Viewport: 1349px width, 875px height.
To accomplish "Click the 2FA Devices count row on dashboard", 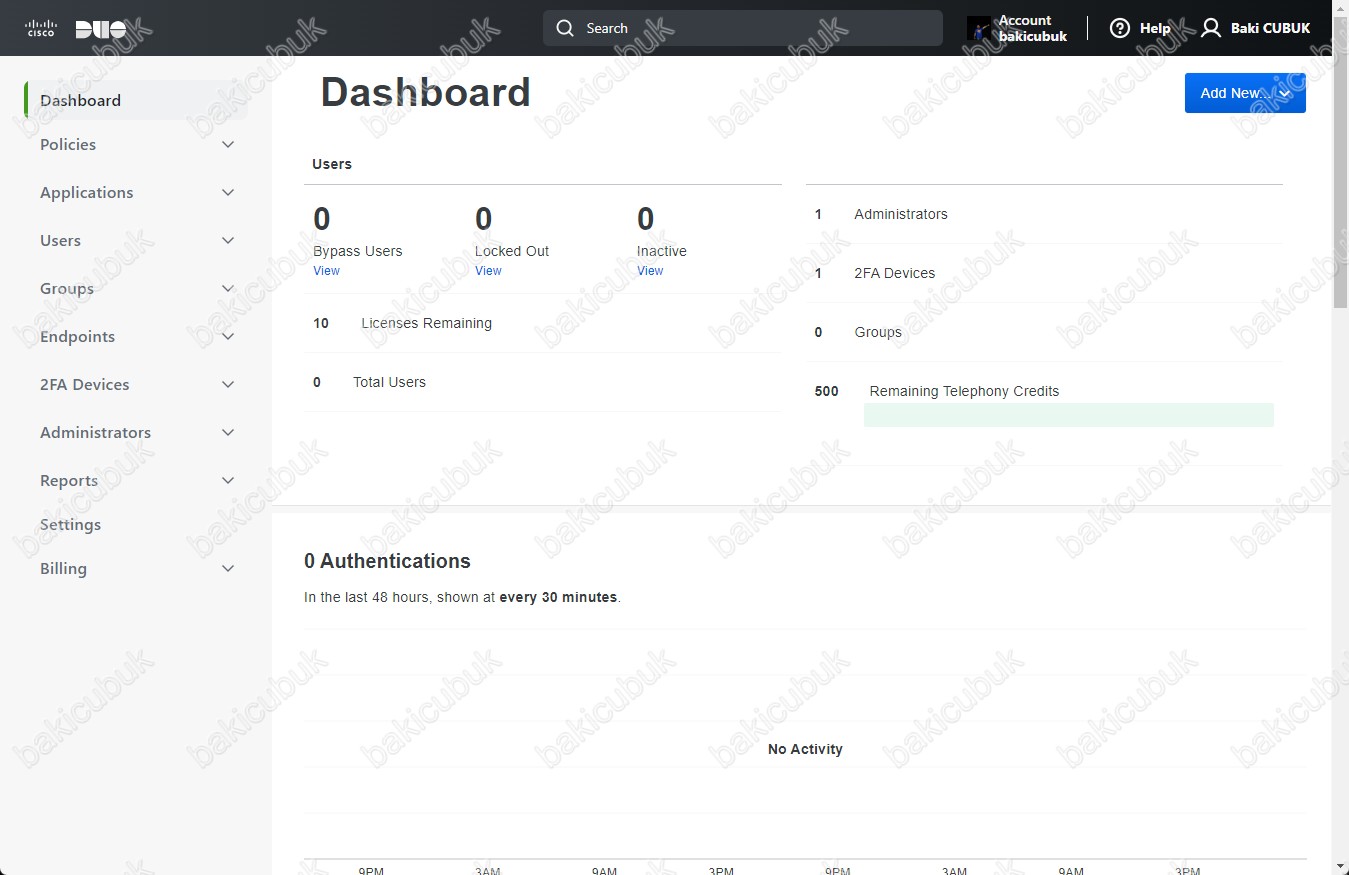I will [1044, 273].
